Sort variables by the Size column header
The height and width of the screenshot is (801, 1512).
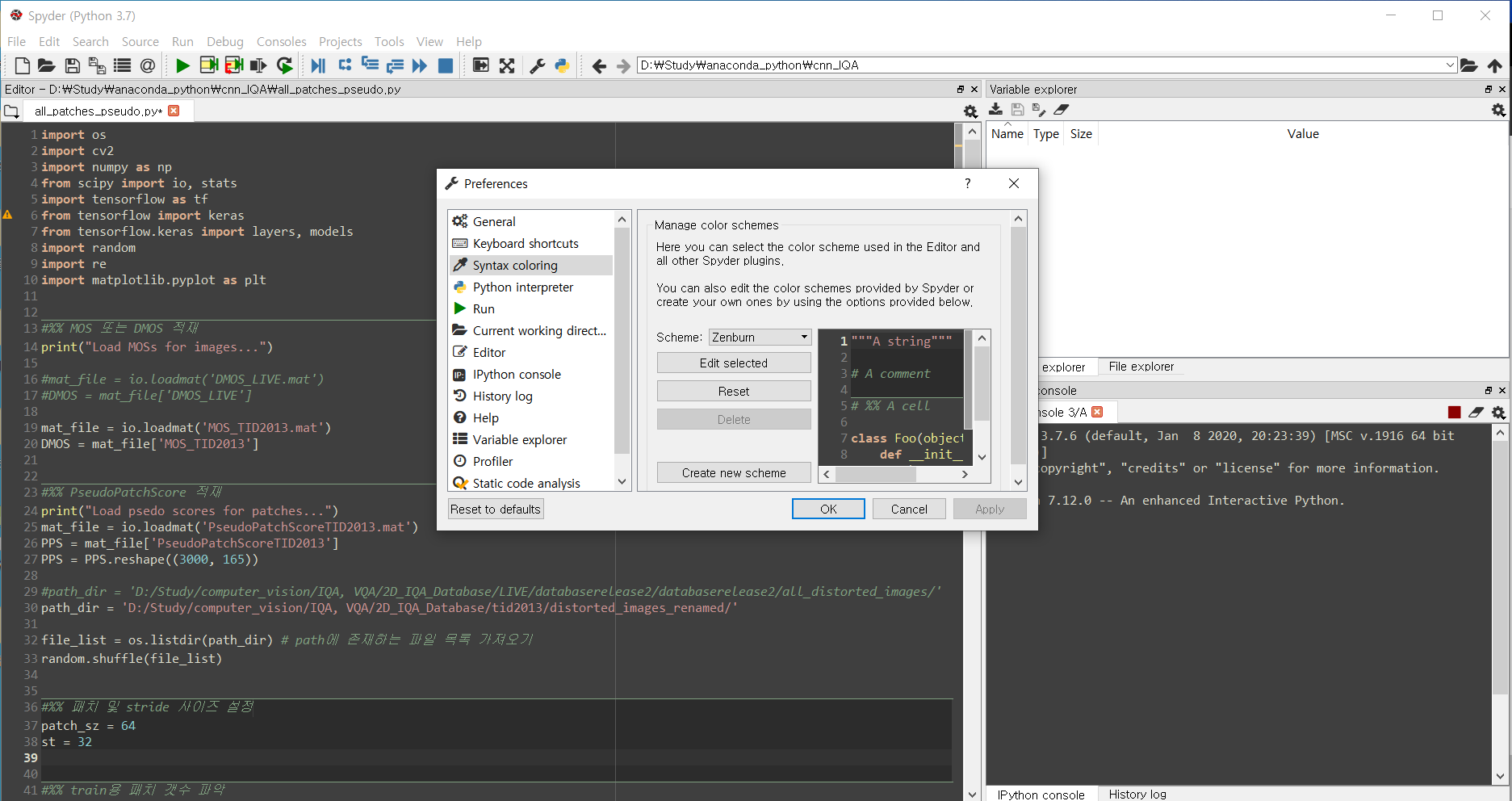[1081, 134]
